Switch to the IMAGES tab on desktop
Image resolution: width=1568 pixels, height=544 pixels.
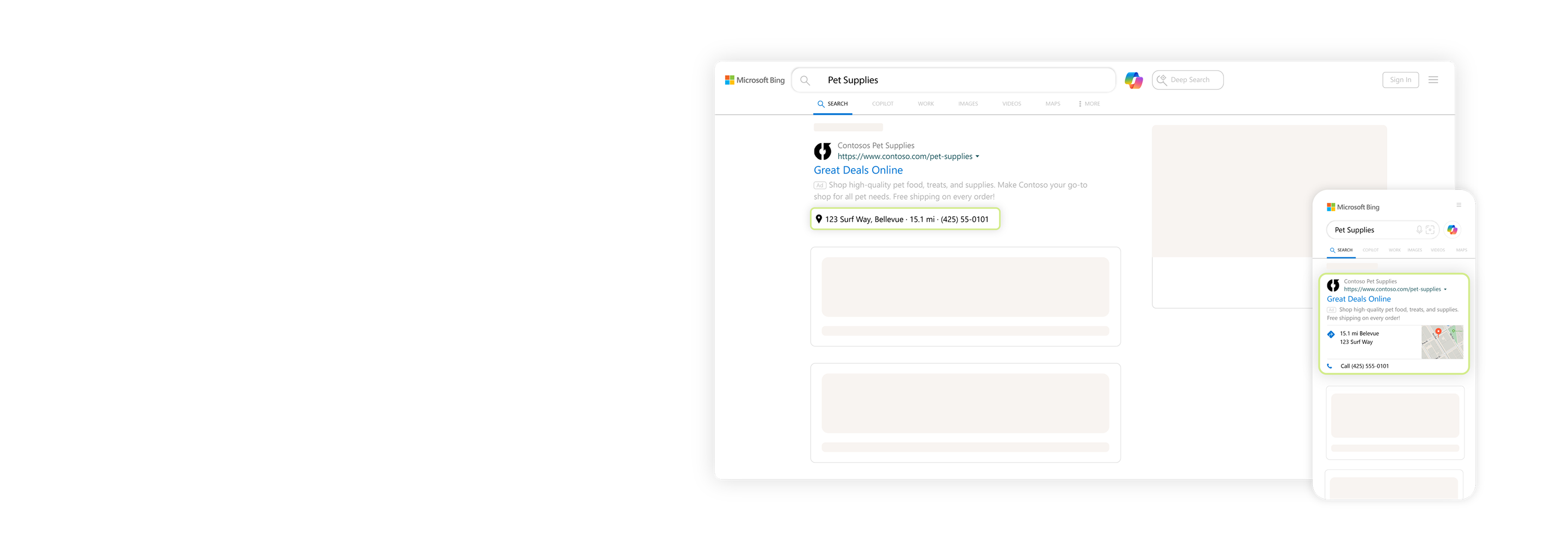tap(968, 104)
